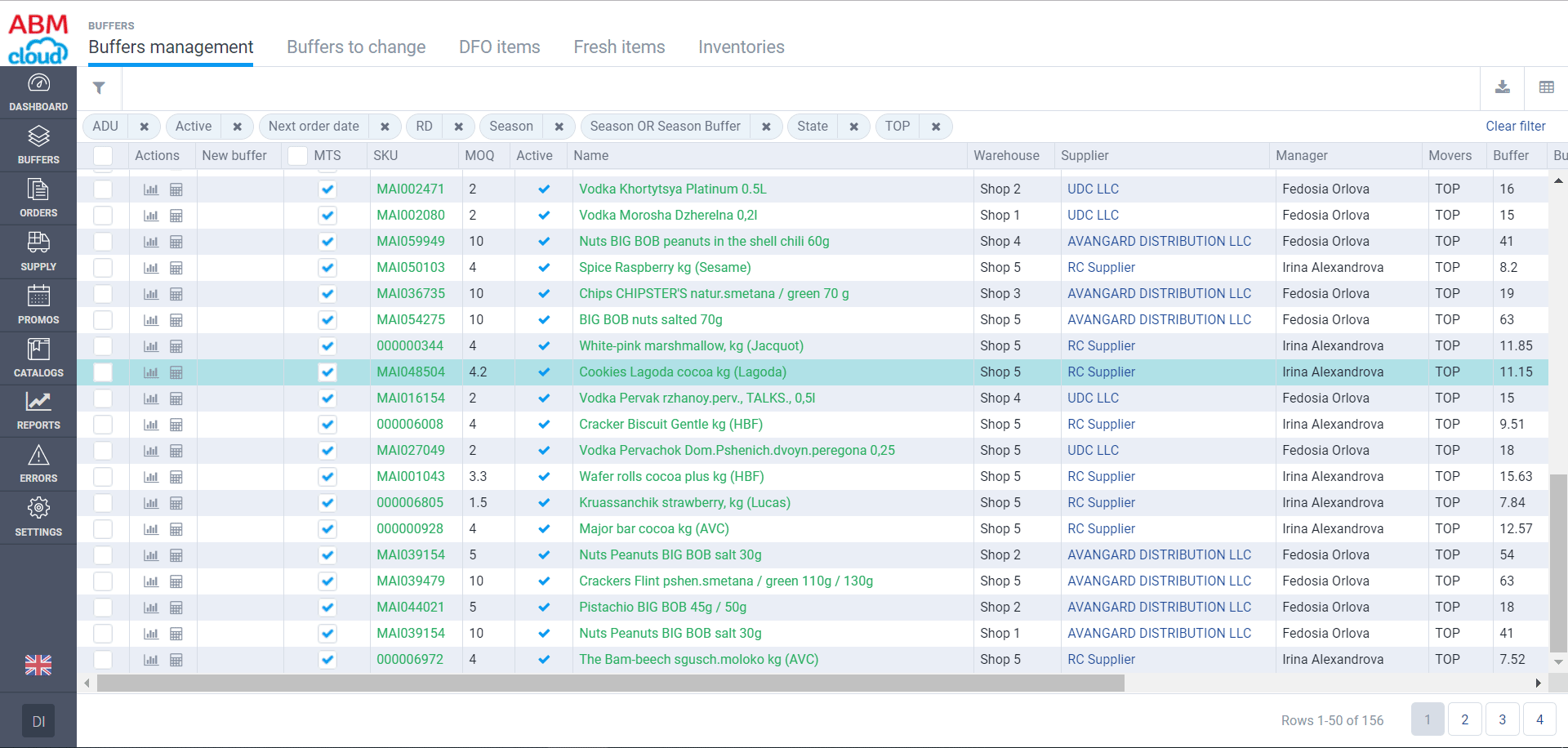Click the filter funnel icon

coord(99,88)
